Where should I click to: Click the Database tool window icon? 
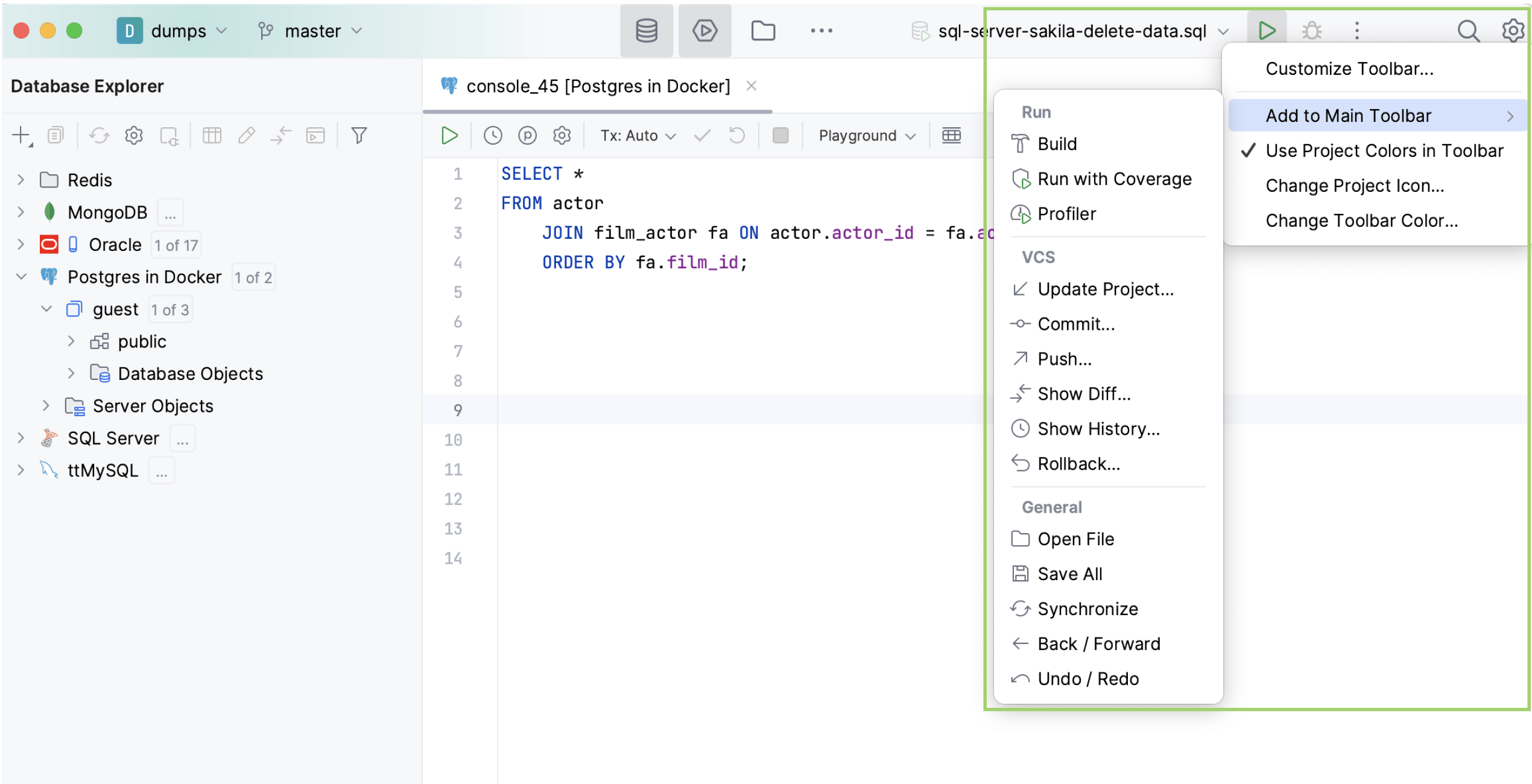(x=647, y=31)
